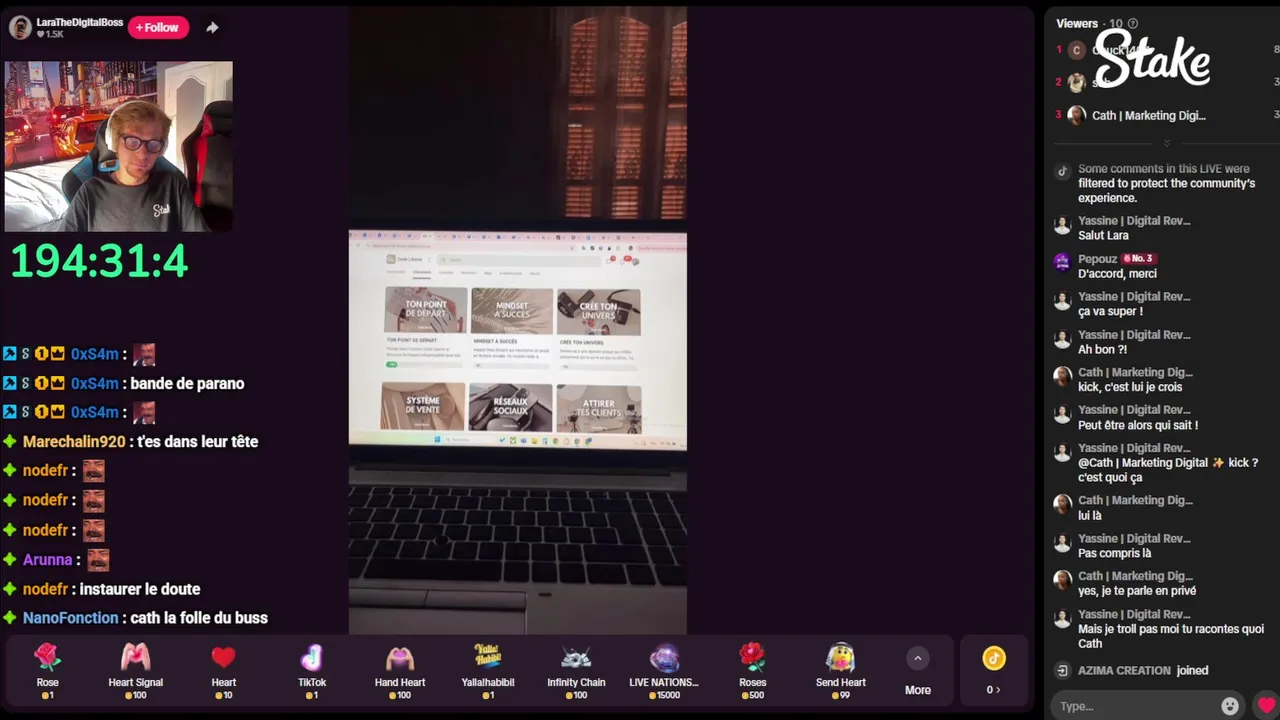The height and width of the screenshot is (720, 1280).
Task: Open Viewers info help icon
Action: (1132, 24)
